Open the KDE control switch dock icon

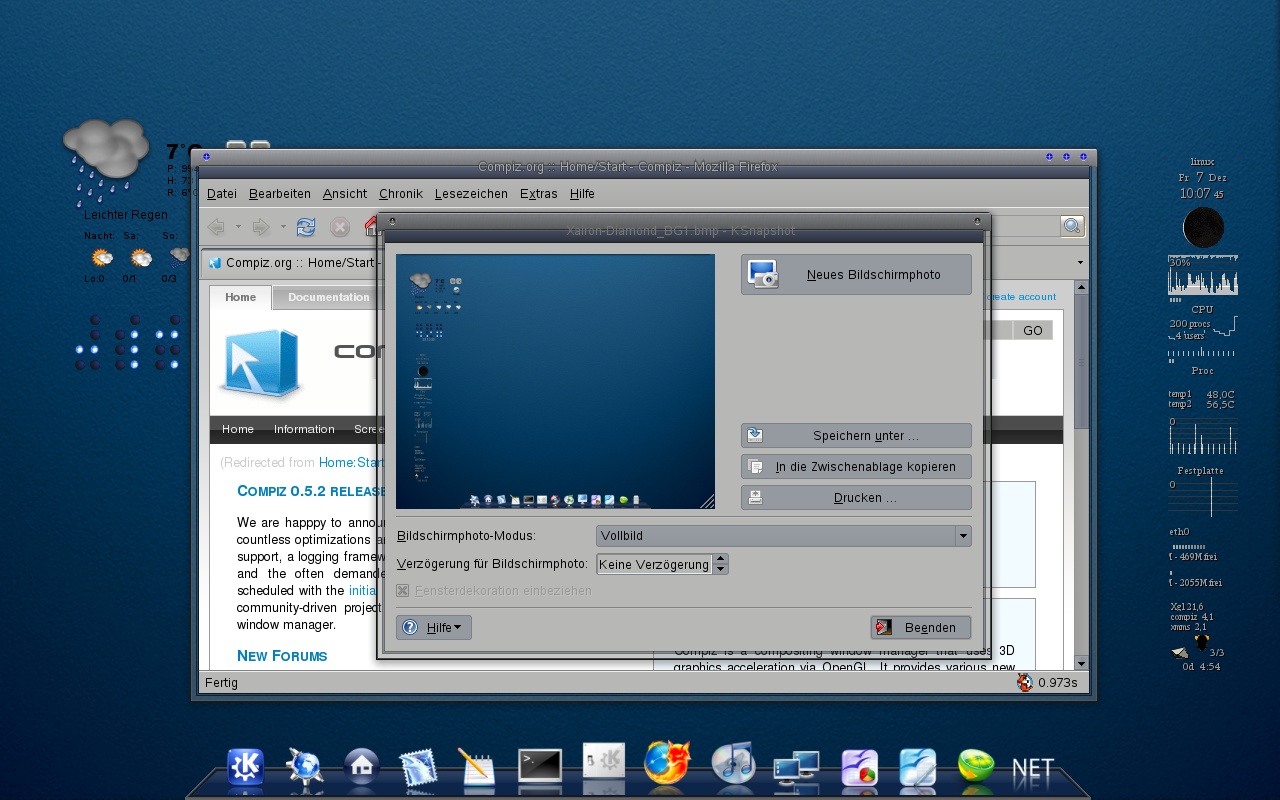604,763
